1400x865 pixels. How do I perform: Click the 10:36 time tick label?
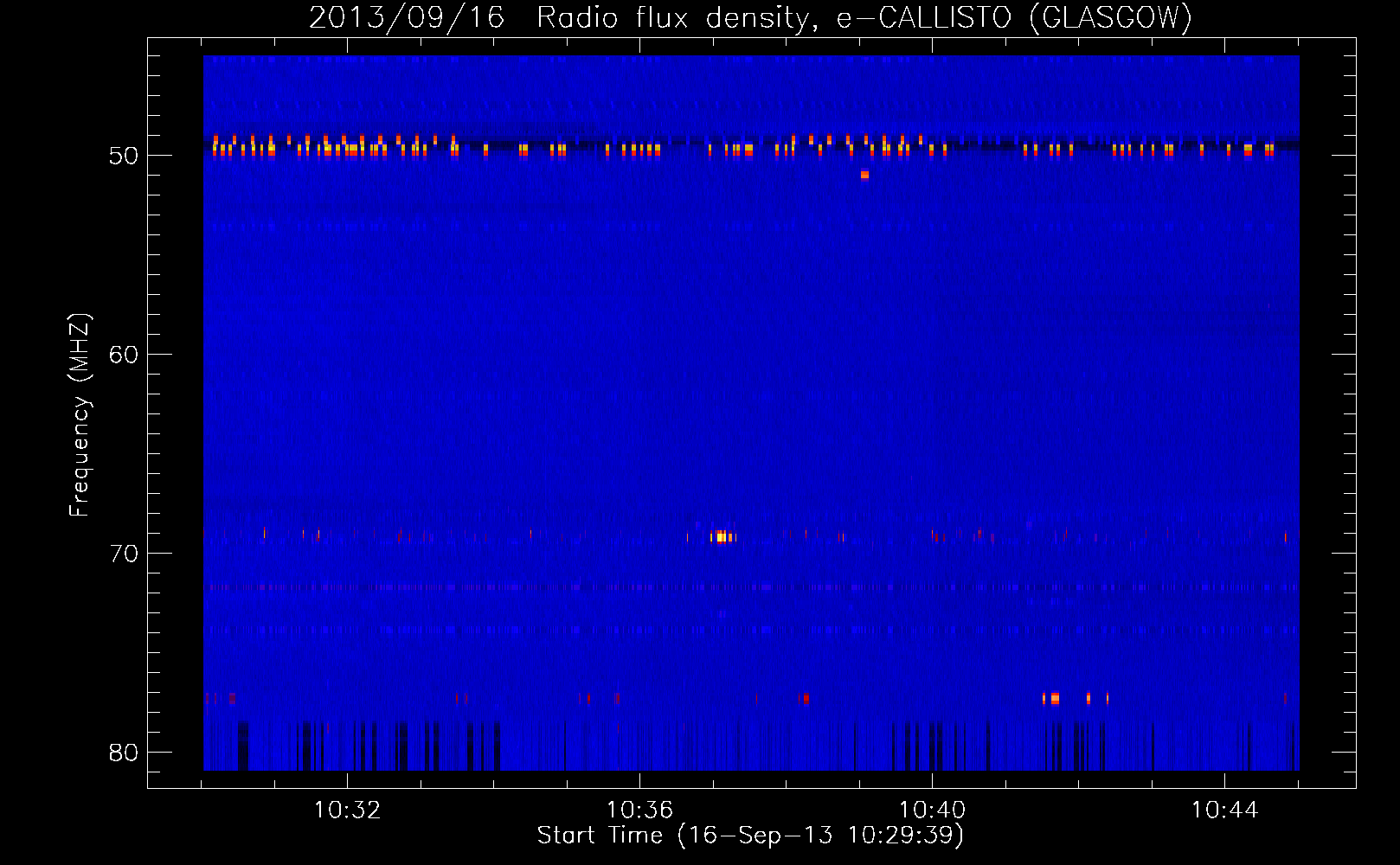639,811
